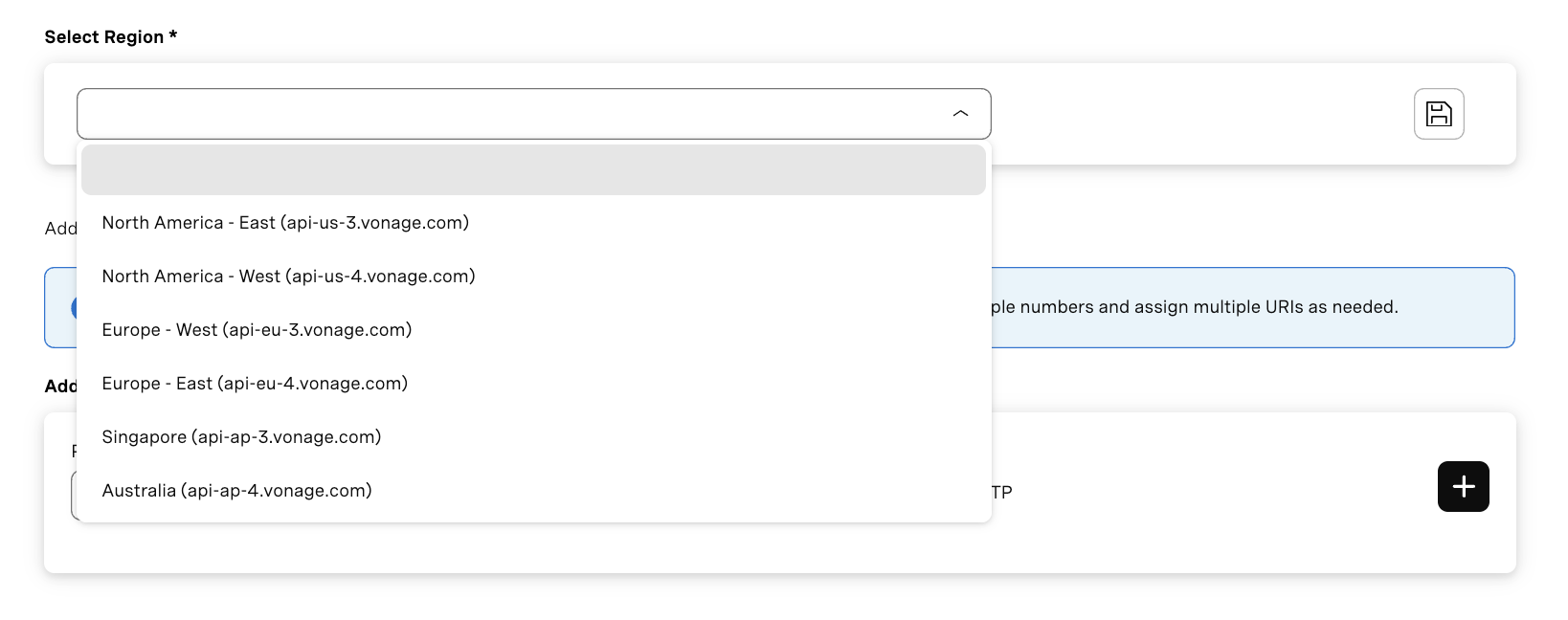Click the upward chevron on region selector

tap(960, 113)
